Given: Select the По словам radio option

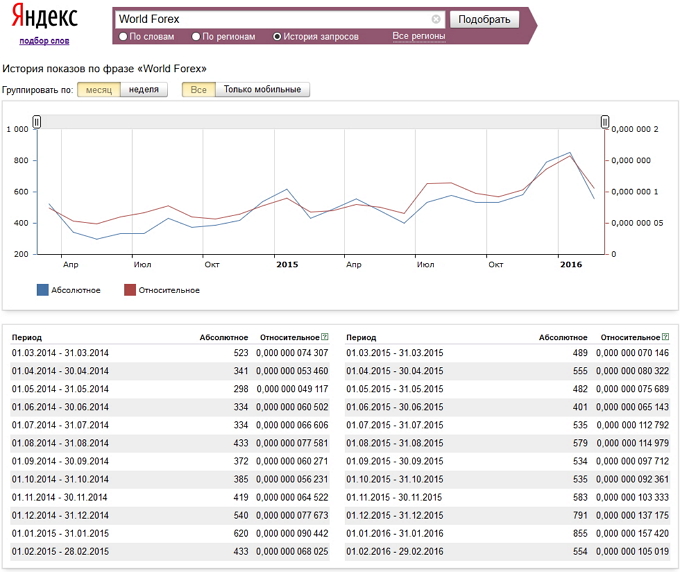Looking at the screenshot, I should pyautogui.click(x=123, y=37).
